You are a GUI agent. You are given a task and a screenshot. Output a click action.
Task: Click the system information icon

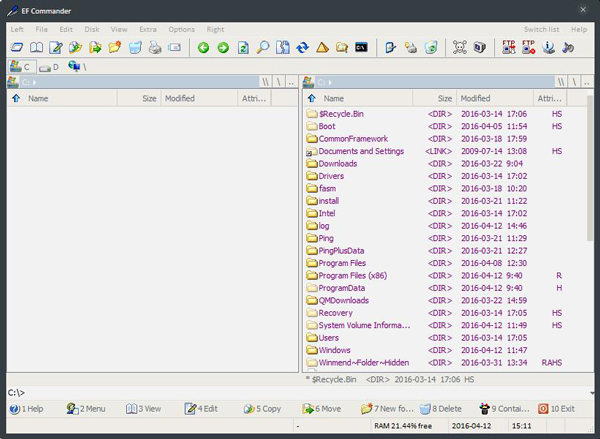(548, 47)
